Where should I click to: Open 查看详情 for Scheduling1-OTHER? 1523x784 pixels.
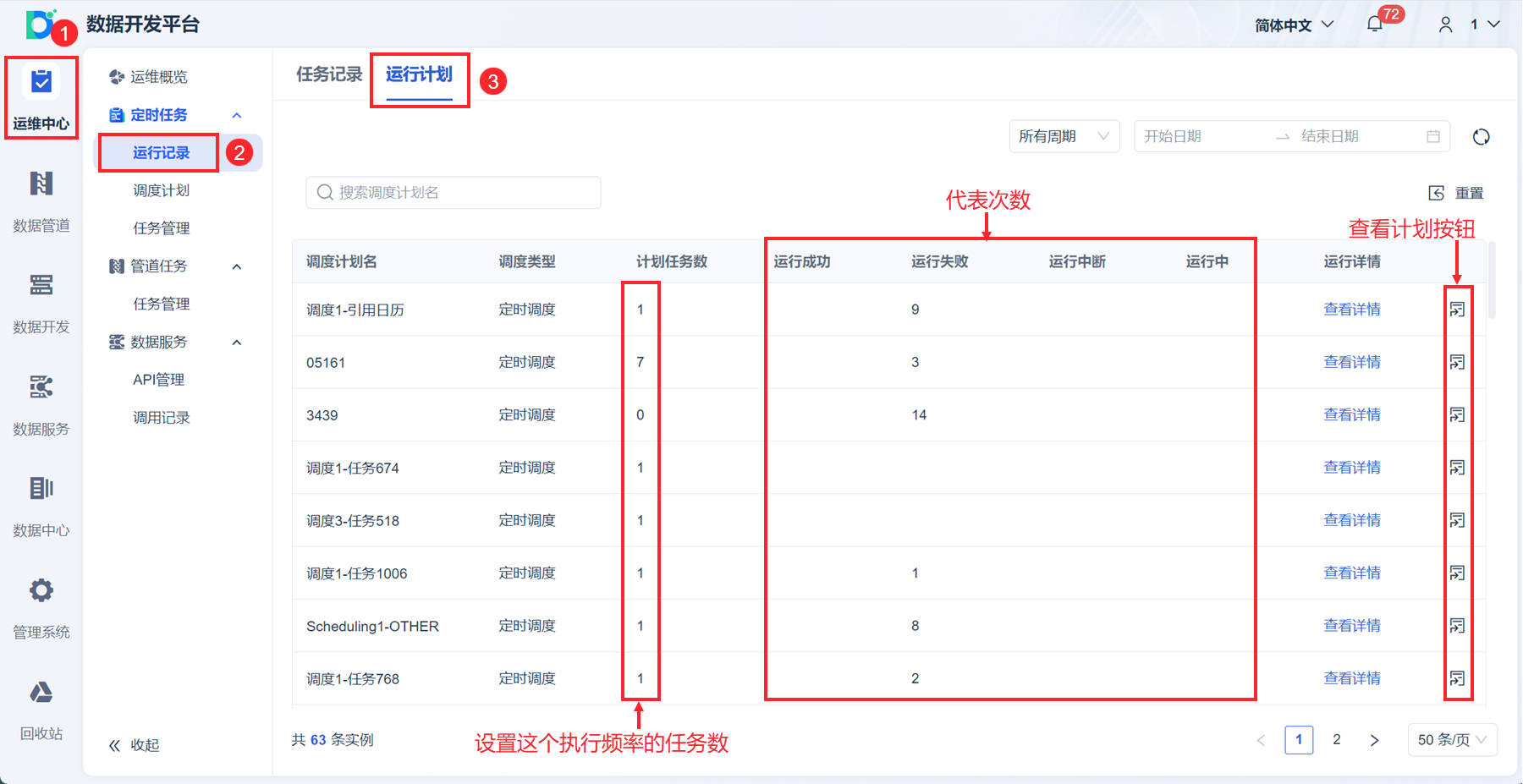1352,626
